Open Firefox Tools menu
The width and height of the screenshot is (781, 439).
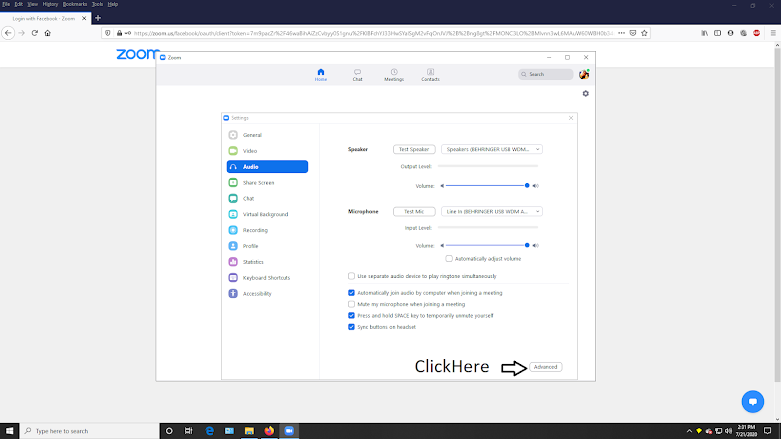(x=97, y=4)
